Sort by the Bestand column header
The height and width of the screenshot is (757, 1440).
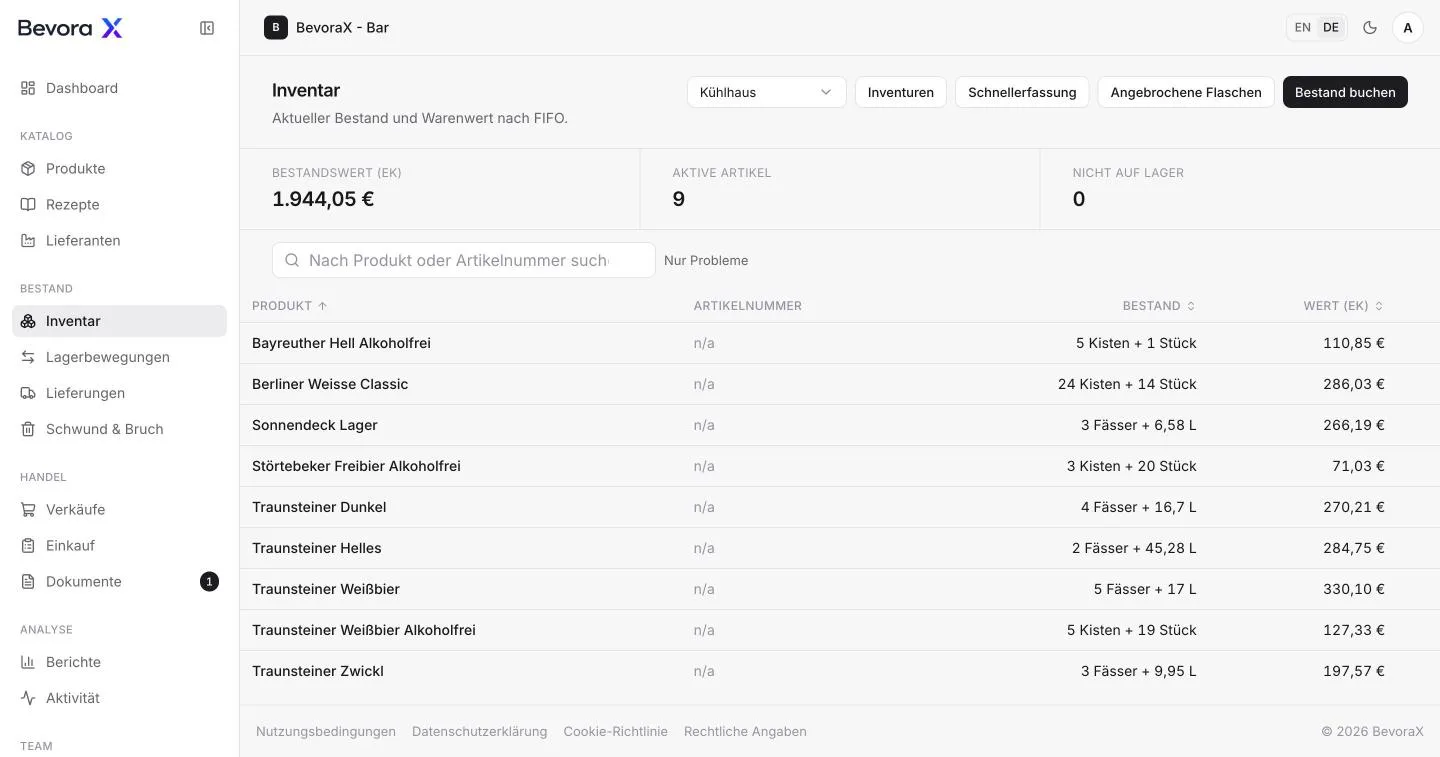[x=1159, y=306]
